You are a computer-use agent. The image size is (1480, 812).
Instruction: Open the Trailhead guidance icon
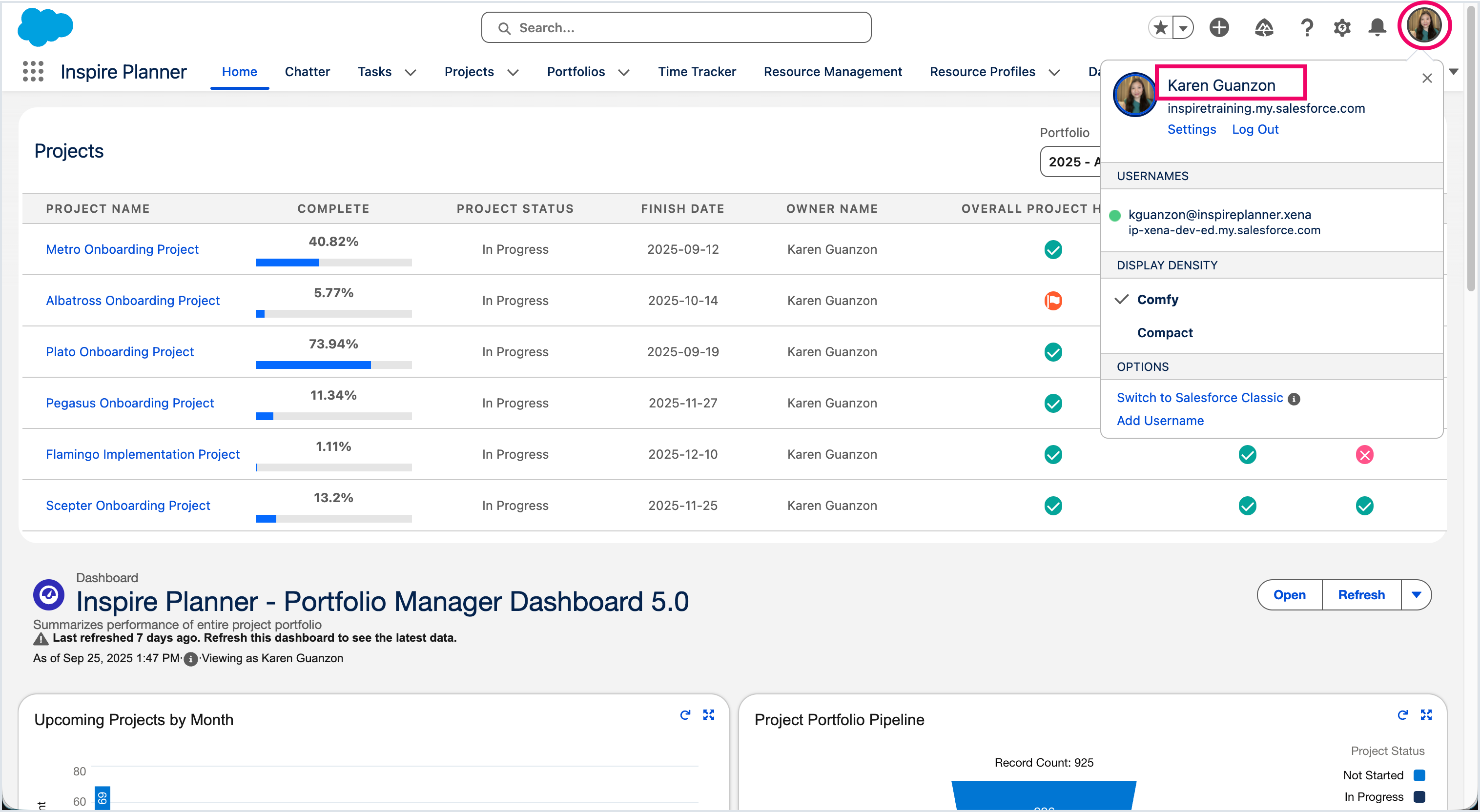tap(1263, 27)
